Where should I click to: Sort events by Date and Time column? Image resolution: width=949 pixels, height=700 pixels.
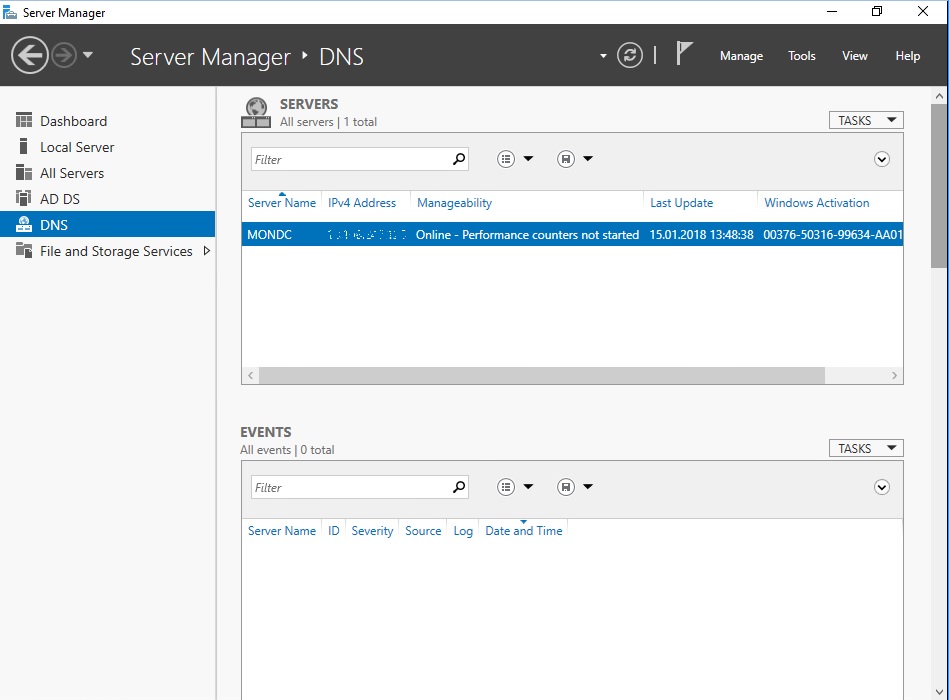(x=524, y=531)
